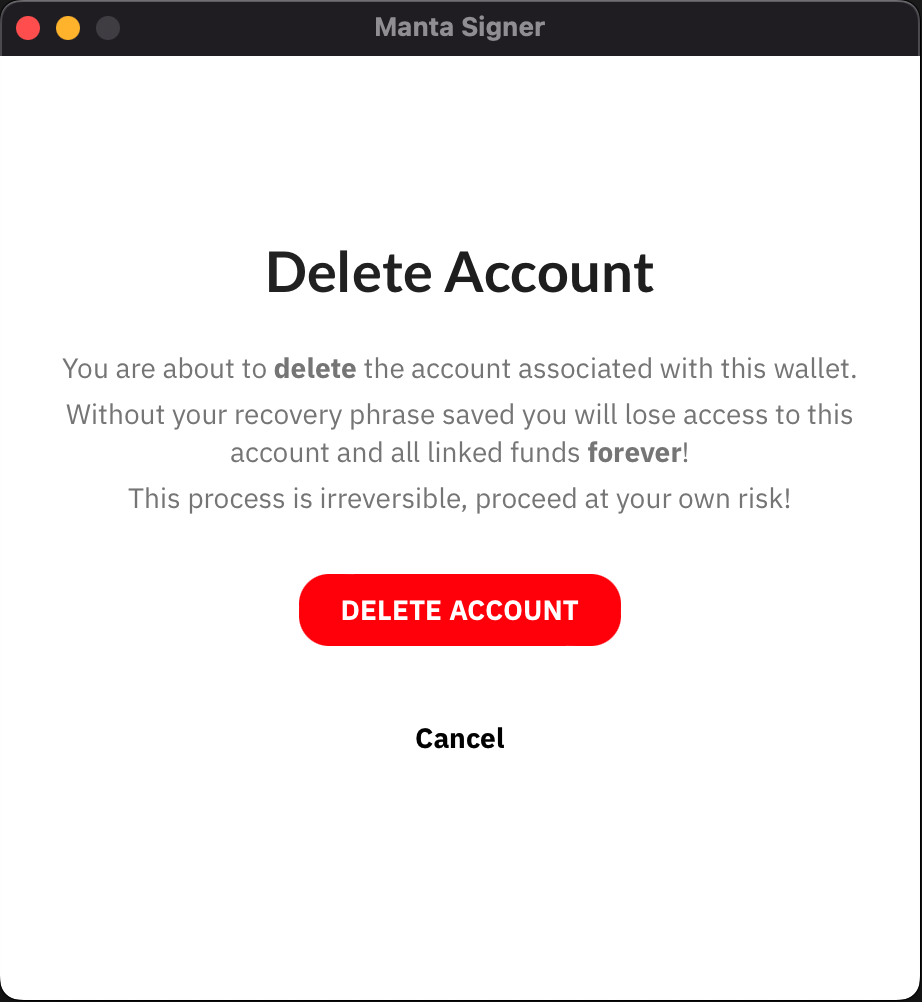Click the red DELETE ACCOUNT button
The width and height of the screenshot is (922, 1002).
point(459,610)
